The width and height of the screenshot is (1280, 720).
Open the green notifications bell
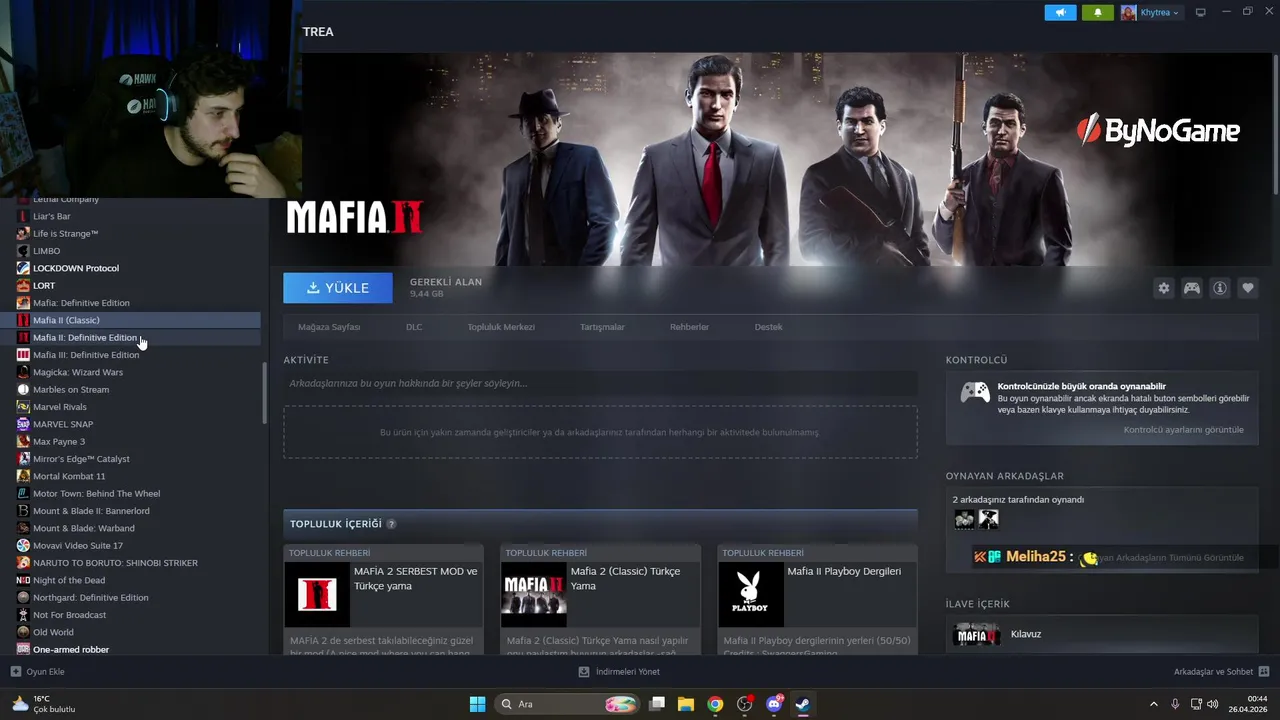coord(1098,12)
